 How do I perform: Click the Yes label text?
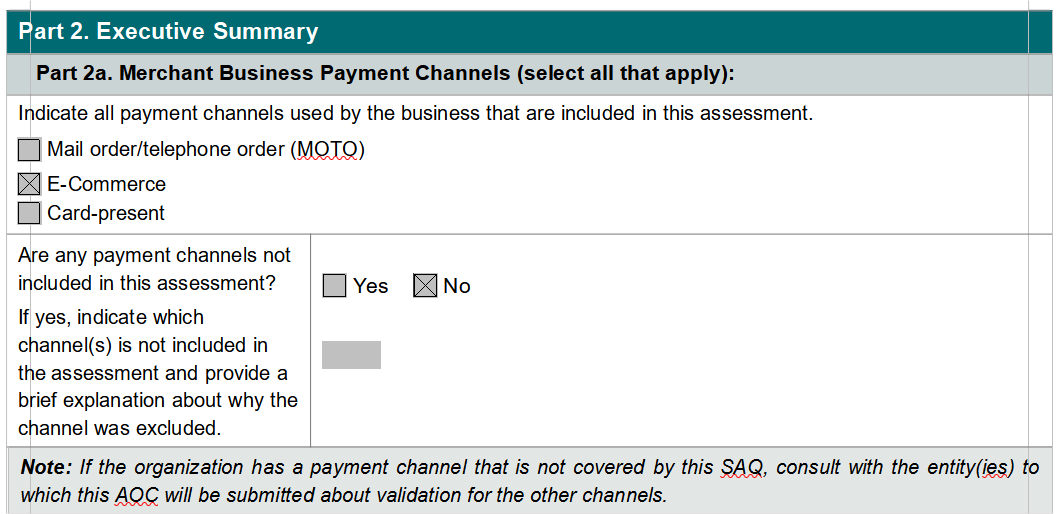370,286
